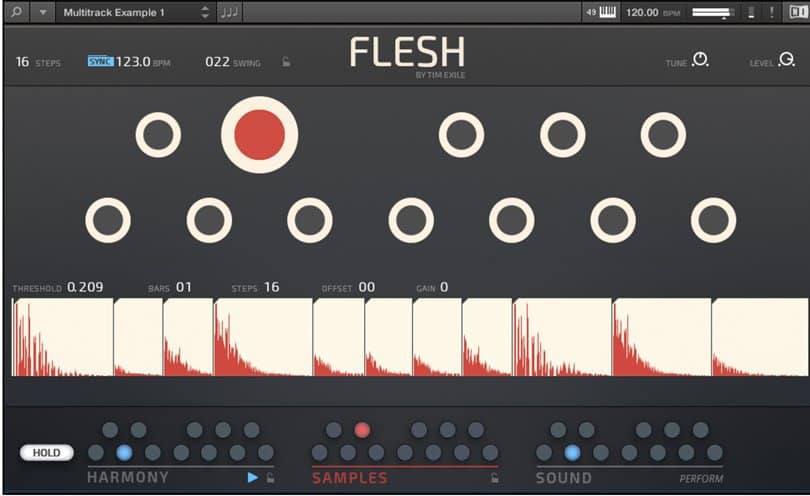Screen dimensions: 810x496
Task: Click the search magnifier icon
Action: (16, 13)
